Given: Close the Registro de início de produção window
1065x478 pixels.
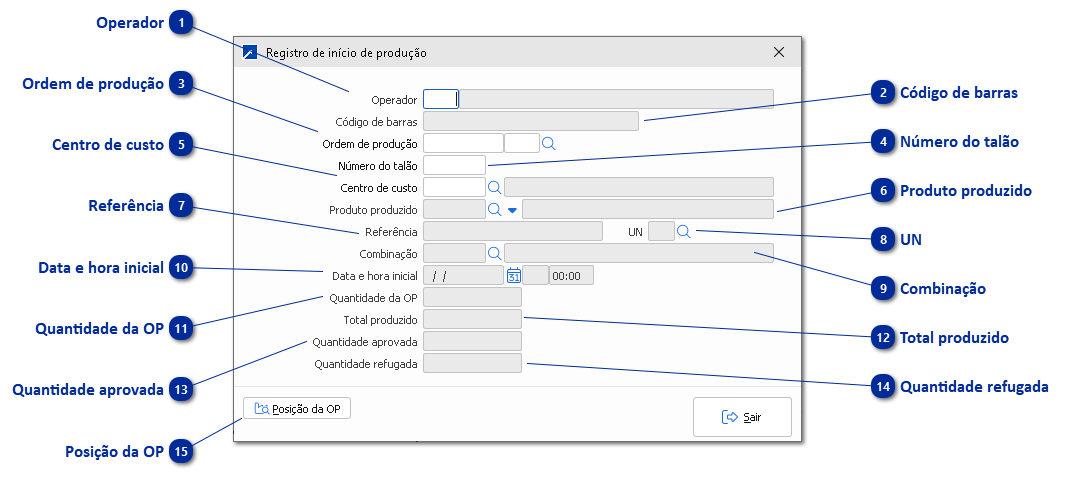Looking at the screenshot, I should click(x=779, y=52).
